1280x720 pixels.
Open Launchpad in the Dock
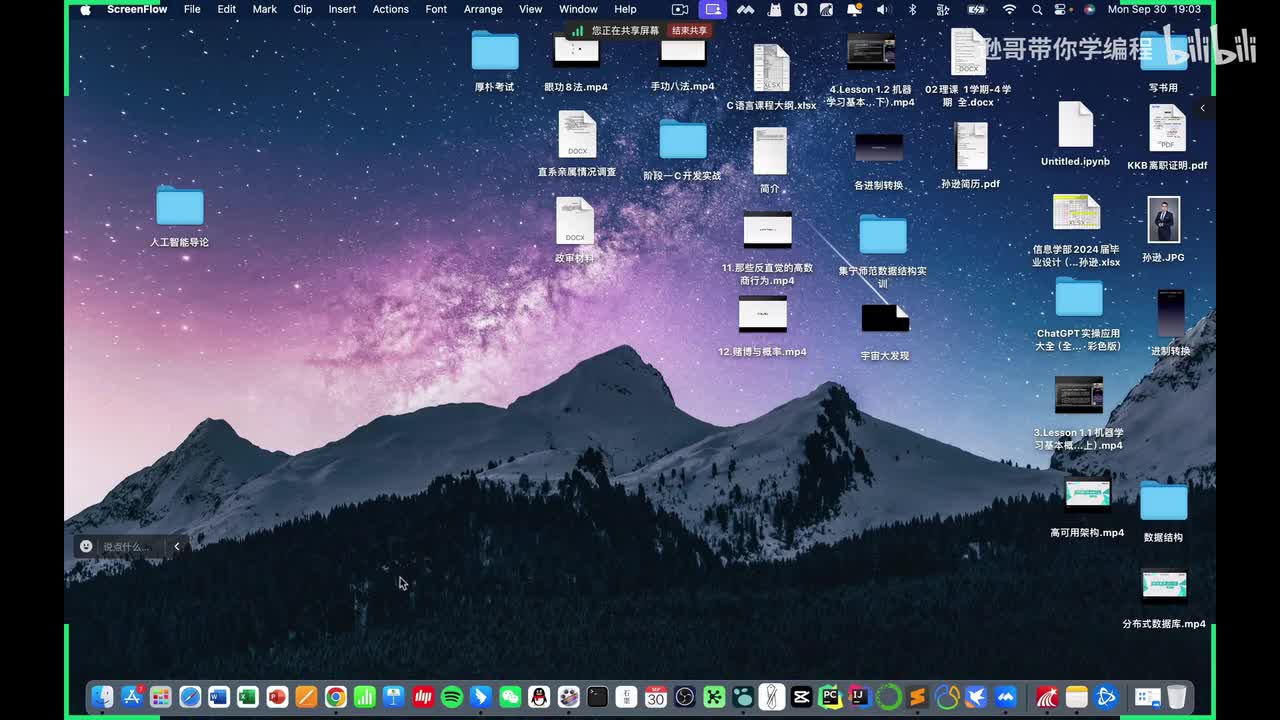click(161, 697)
